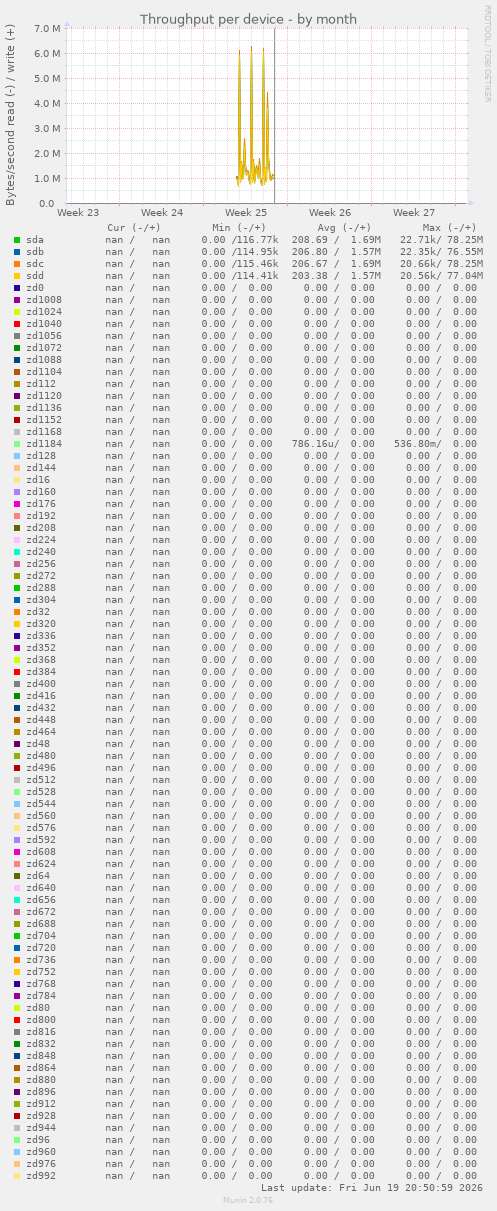Select the 'zd16' legend entry
497x1211 pixels.
(x=38, y=480)
